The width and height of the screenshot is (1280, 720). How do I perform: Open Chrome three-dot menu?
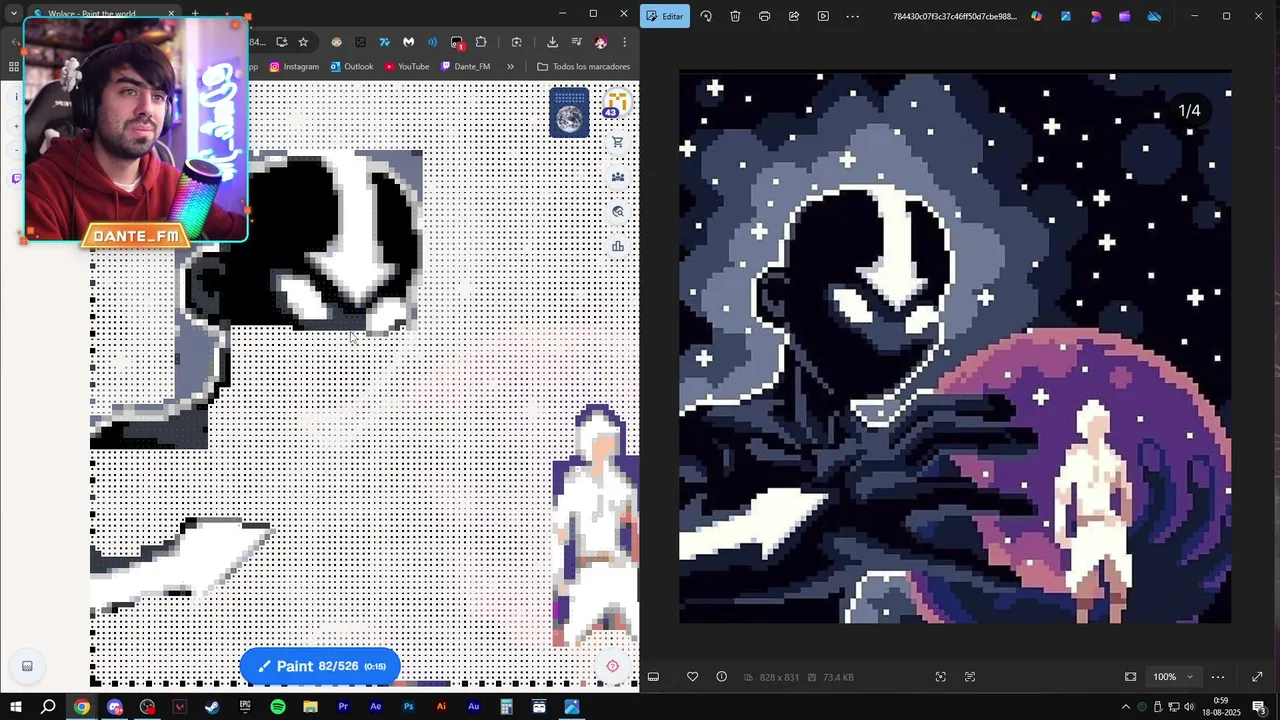coord(624,42)
